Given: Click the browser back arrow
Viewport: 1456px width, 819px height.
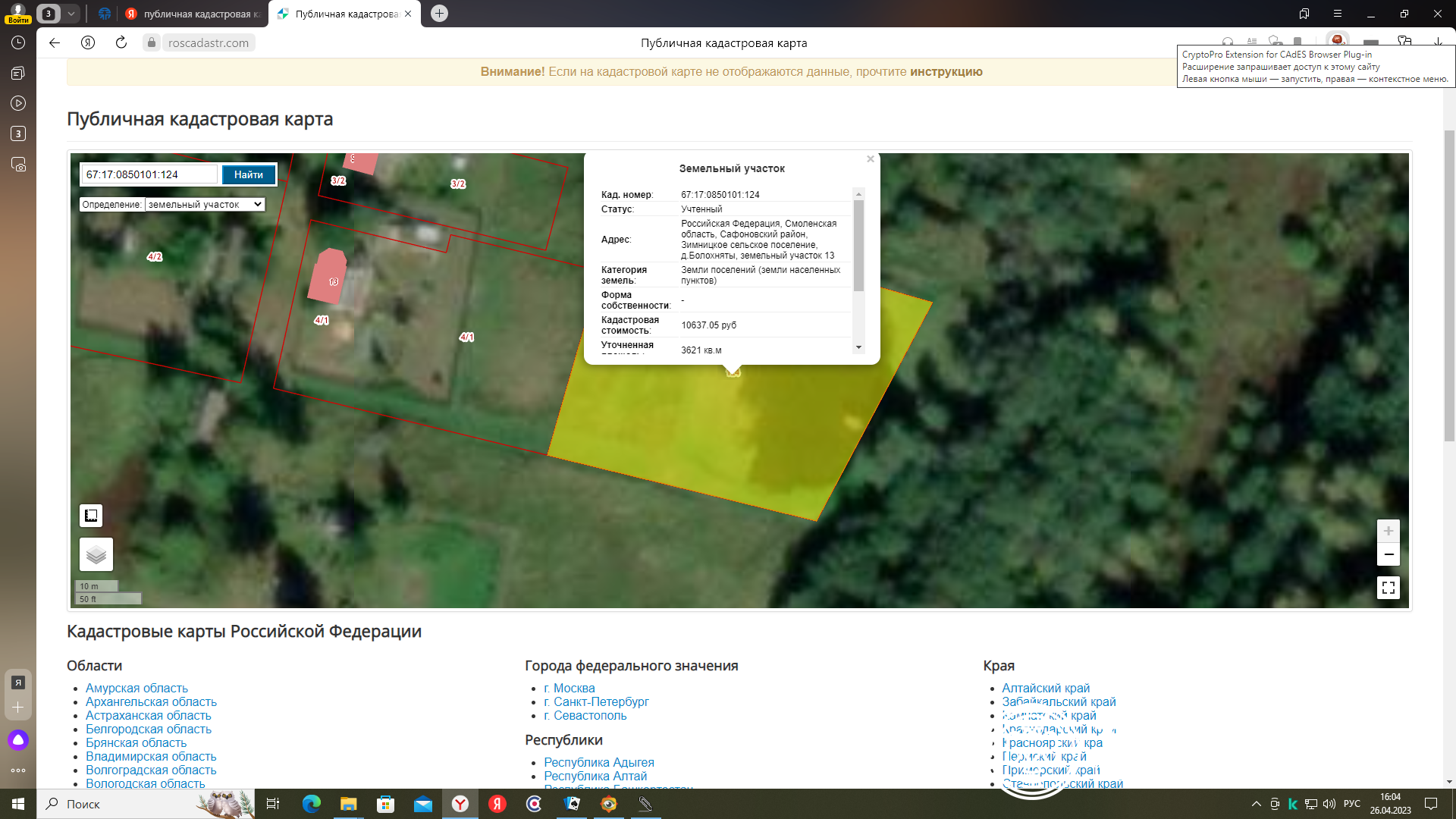Looking at the screenshot, I should 55,42.
